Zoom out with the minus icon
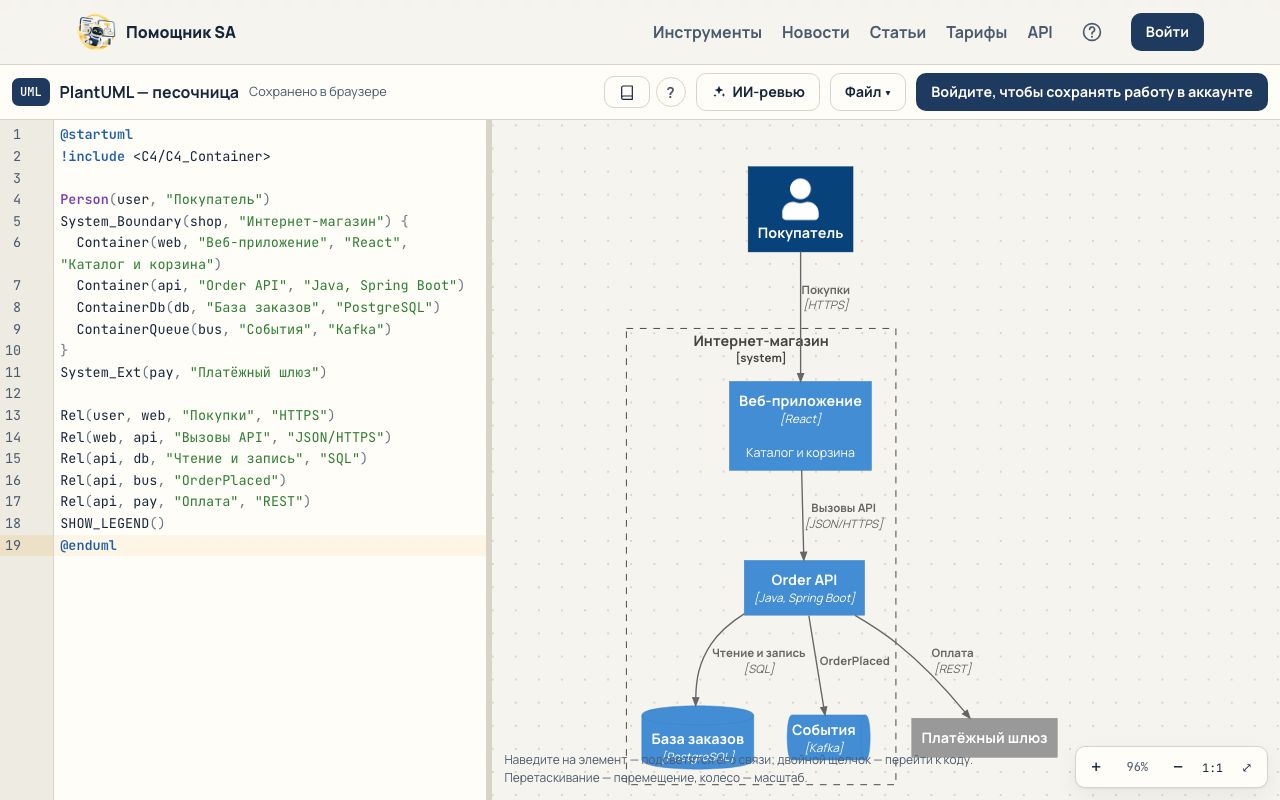Image resolution: width=1280 pixels, height=800 pixels. pyautogui.click(x=1178, y=767)
